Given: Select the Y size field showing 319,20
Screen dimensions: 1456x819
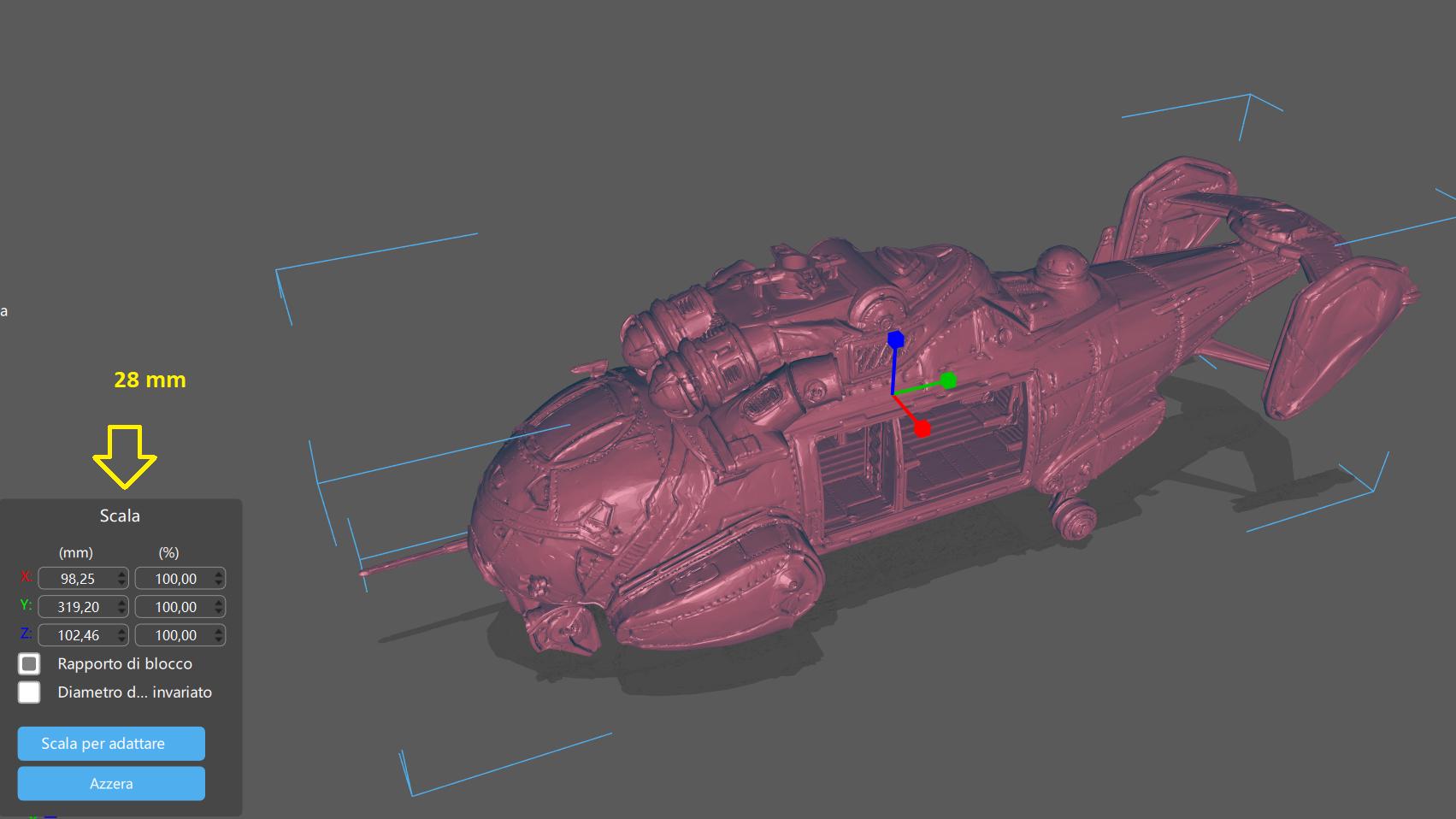Looking at the screenshot, I should (x=77, y=607).
